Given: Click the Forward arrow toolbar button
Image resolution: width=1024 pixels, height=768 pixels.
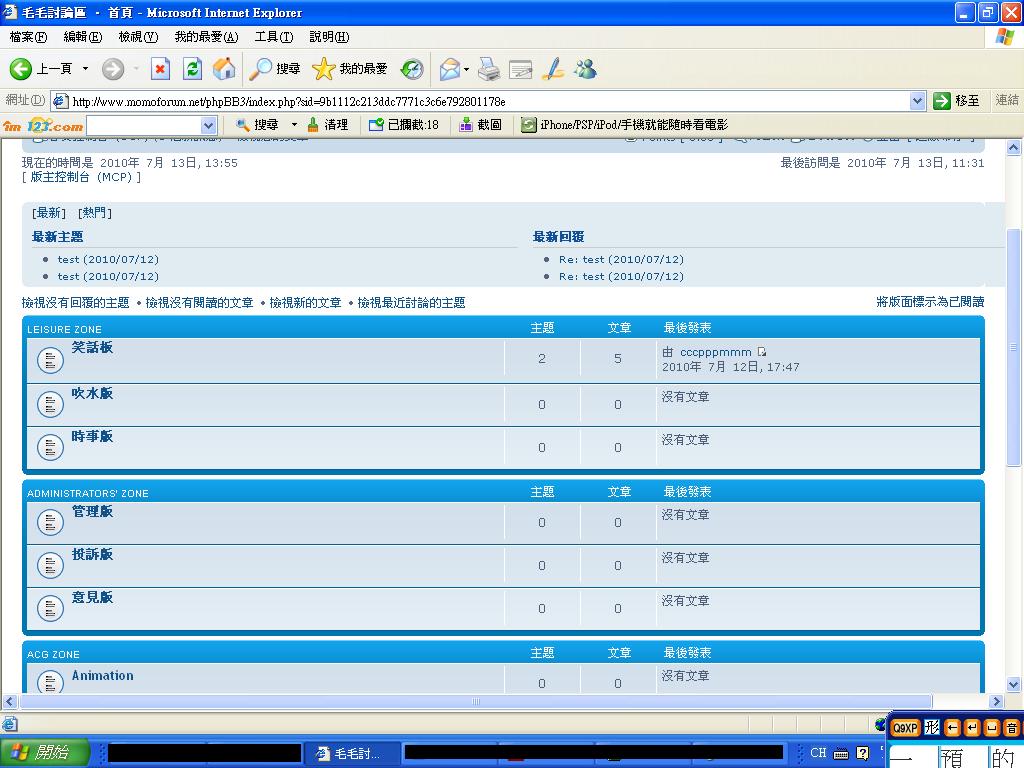Looking at the screenshot, I should tap(113, 69).
